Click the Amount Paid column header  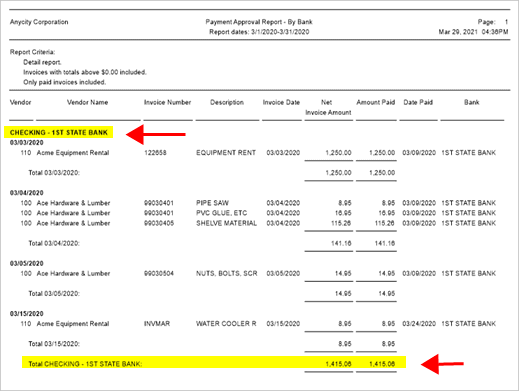(x=376, y=102)
